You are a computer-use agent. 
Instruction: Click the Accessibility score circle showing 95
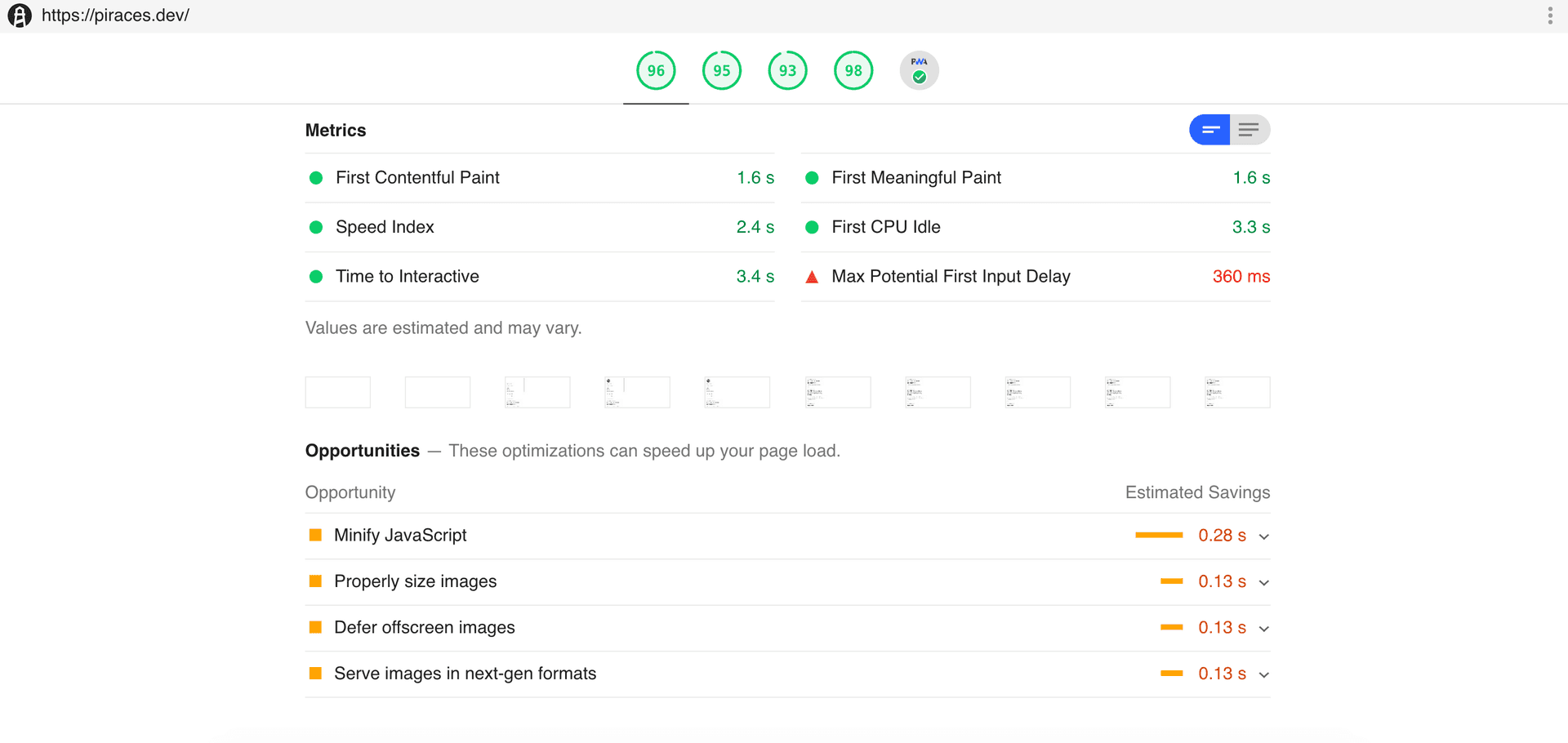(722, 70)
